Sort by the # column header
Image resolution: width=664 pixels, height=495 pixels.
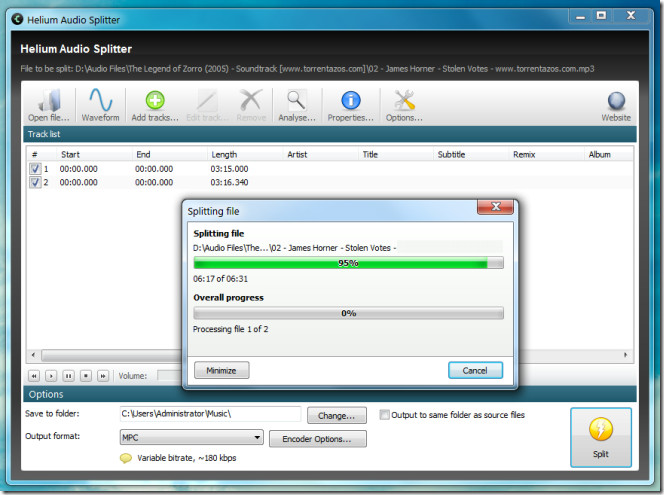[x=42, y=155]
